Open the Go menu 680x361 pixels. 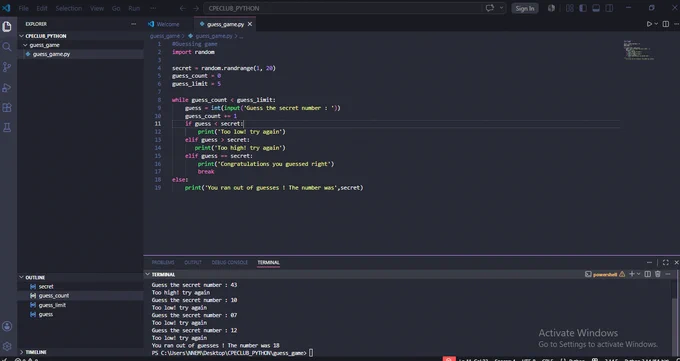[x=116, y=8]
